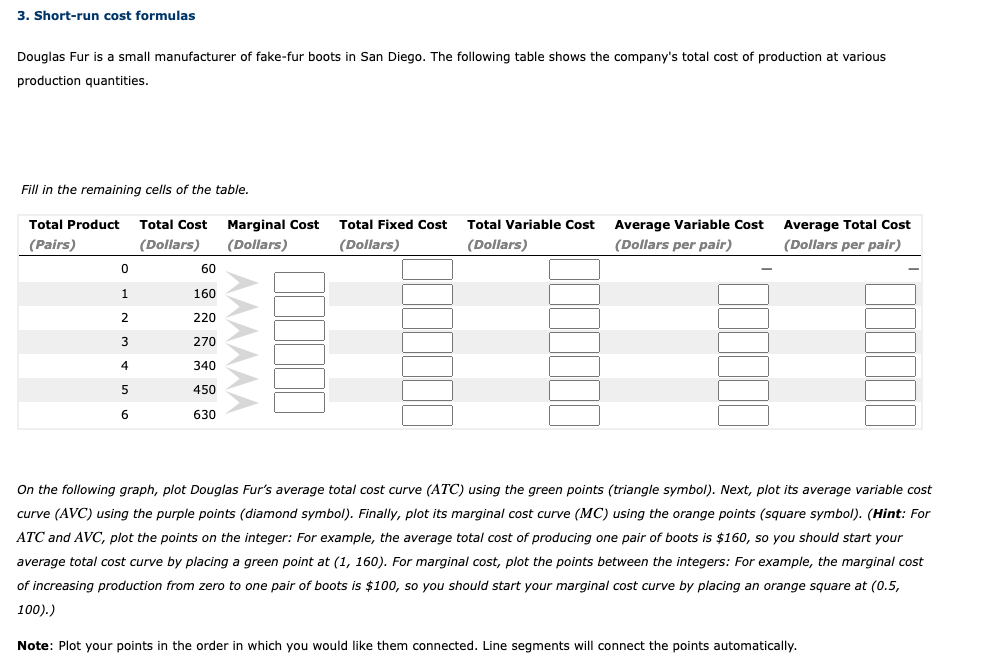Click the Total Fixed Cost field for quantity 0
Screen dimensions: 1000x666
click(x=427, y=268)
